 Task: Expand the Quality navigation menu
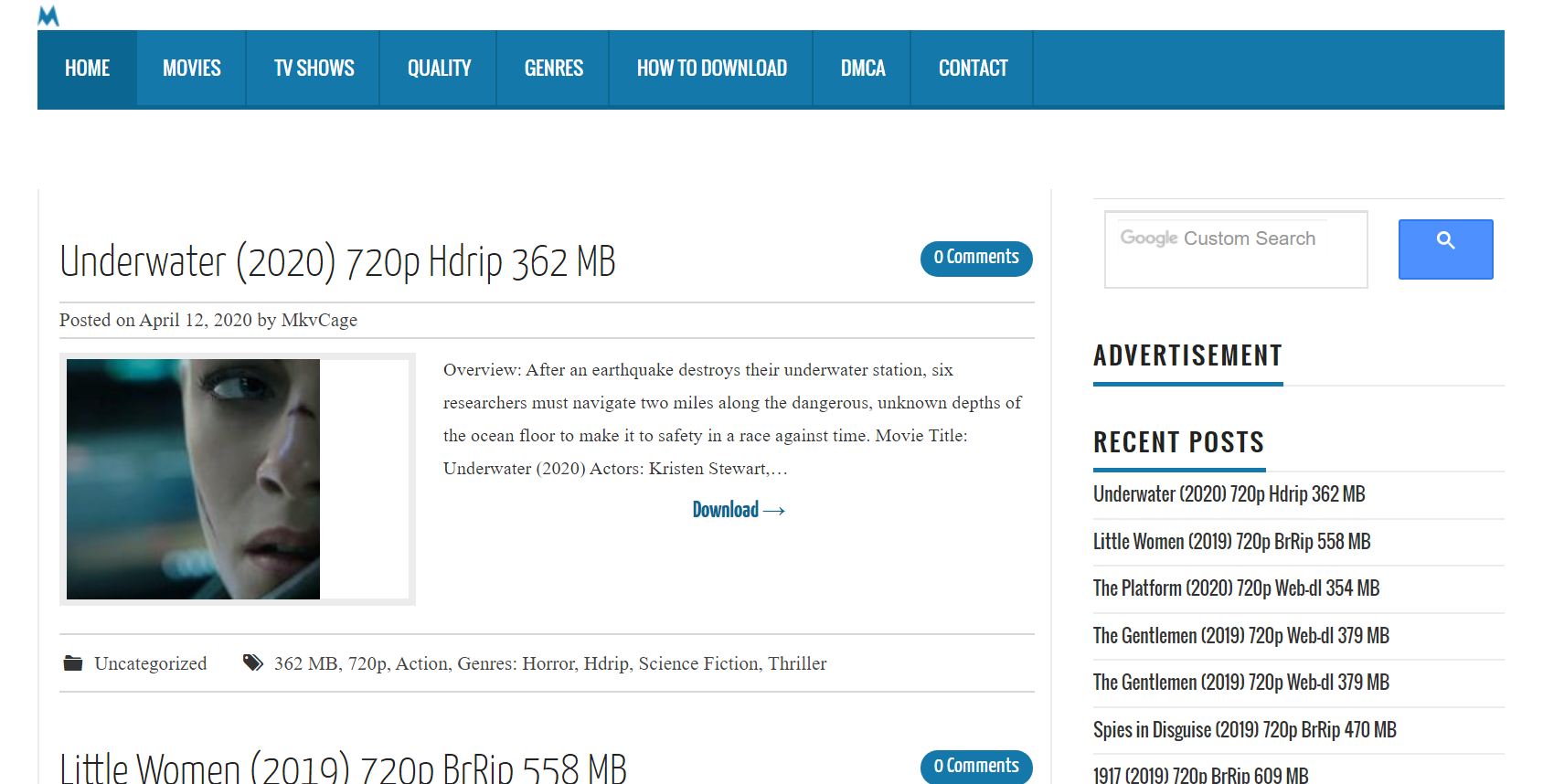point(439,69)
